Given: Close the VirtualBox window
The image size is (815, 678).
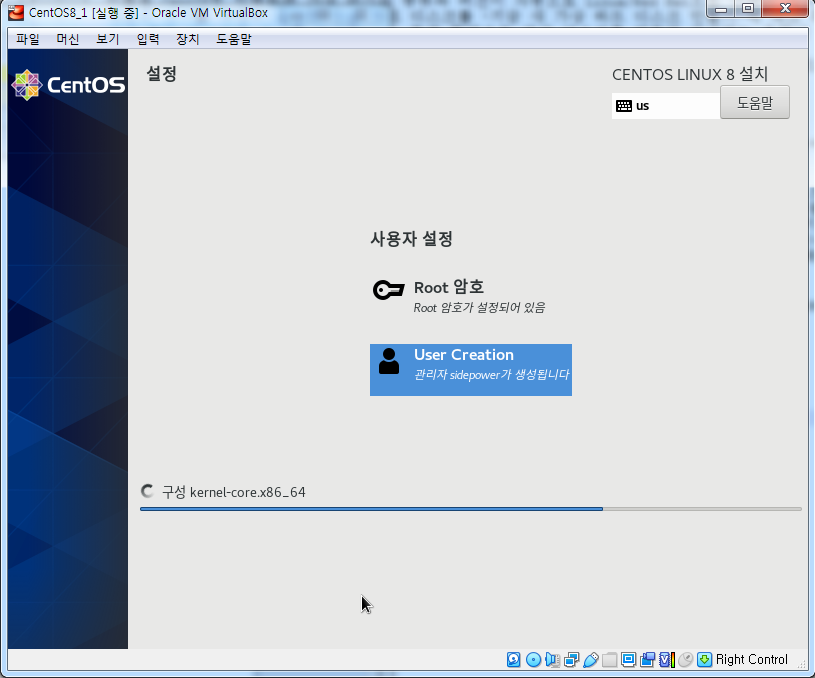Looking at the screenshot, I should 785,9.
